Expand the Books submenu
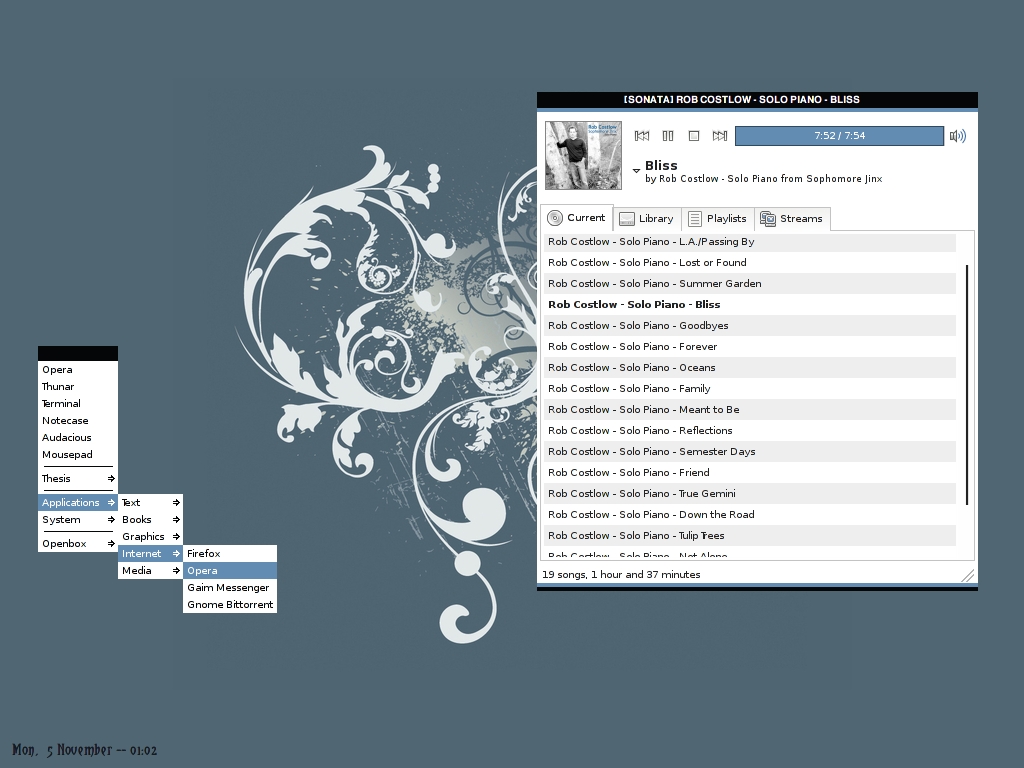The width and height of the screenshot is (1024, 768). pos(150,520)
